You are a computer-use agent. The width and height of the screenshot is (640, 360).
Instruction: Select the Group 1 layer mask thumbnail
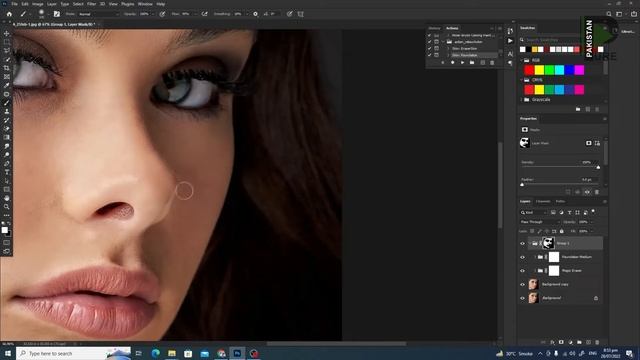tap(548, 243)
